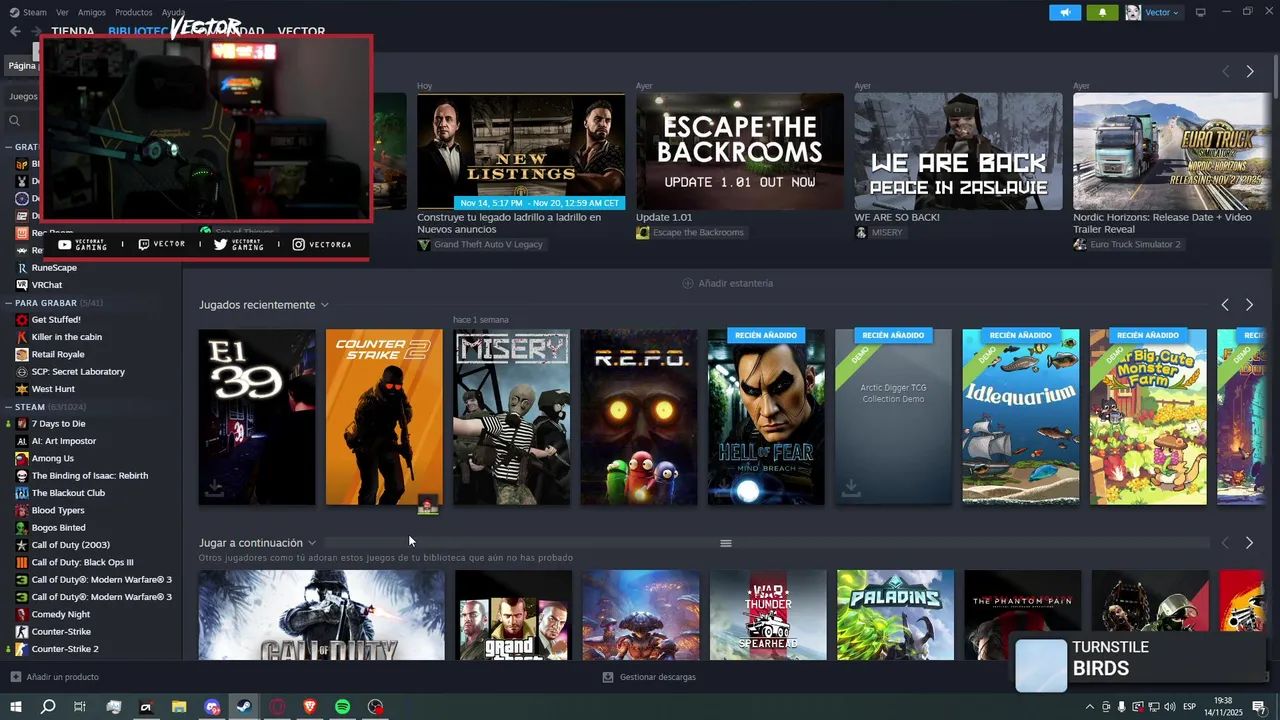The image size is (1280, 720).
Task: Open File Explorer from the taskbar
Action: [179, 707]
